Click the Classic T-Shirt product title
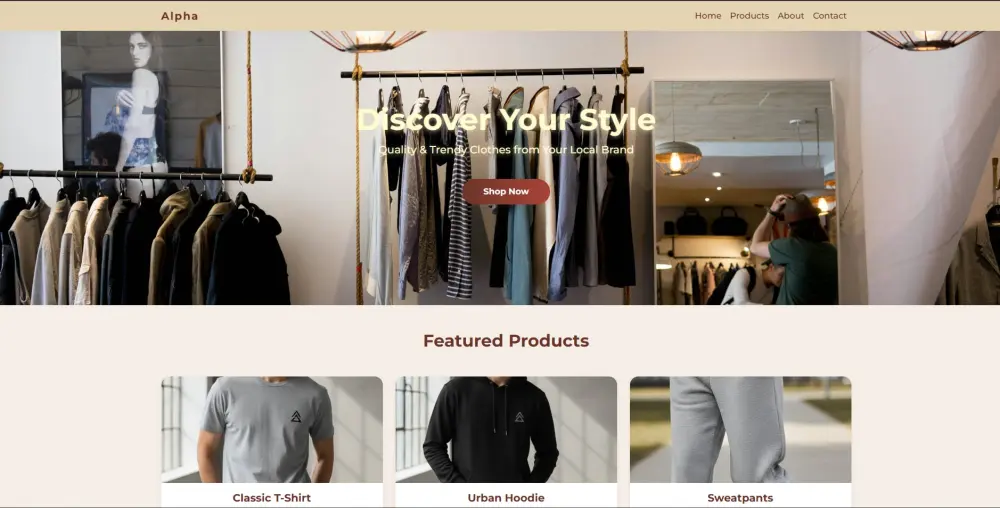 [x=272, y=498]
